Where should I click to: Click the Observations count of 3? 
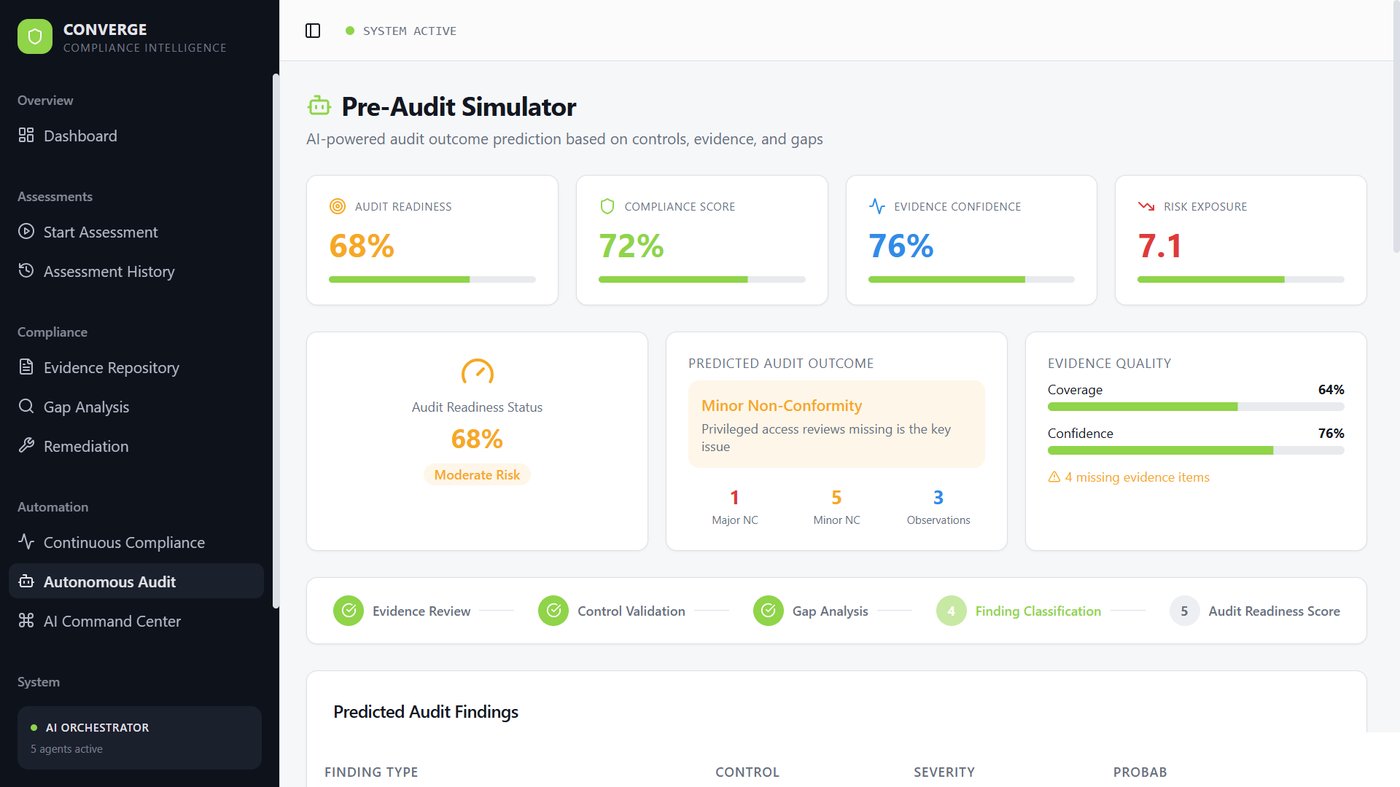click(938, 497)
